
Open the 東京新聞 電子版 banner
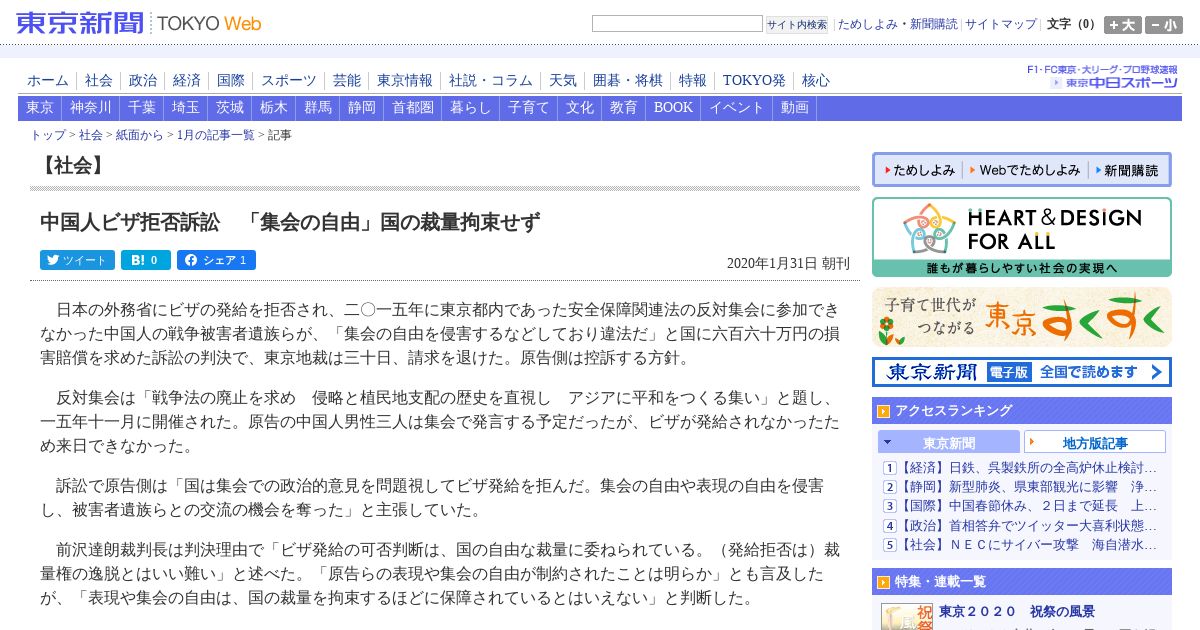click(x=1021, y=372)
